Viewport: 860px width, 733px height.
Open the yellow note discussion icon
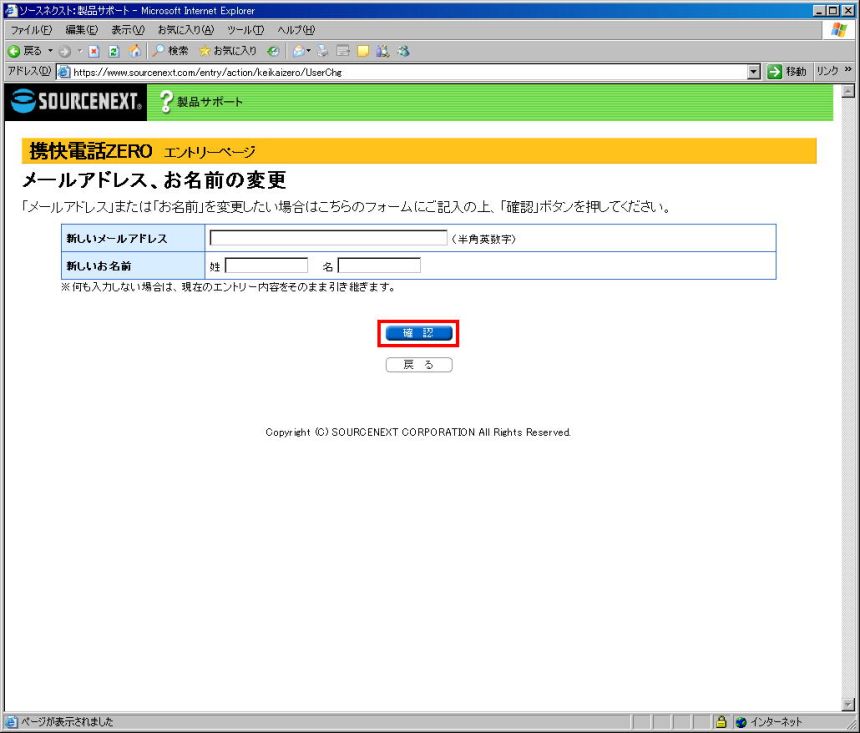click(x=363, y=52)
